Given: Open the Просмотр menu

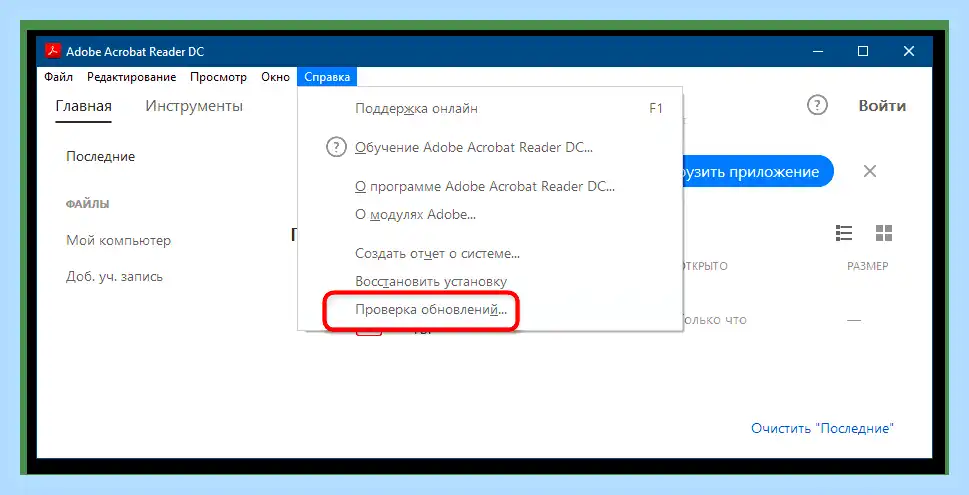Looking at the screenshot, I should coord(218,77).
